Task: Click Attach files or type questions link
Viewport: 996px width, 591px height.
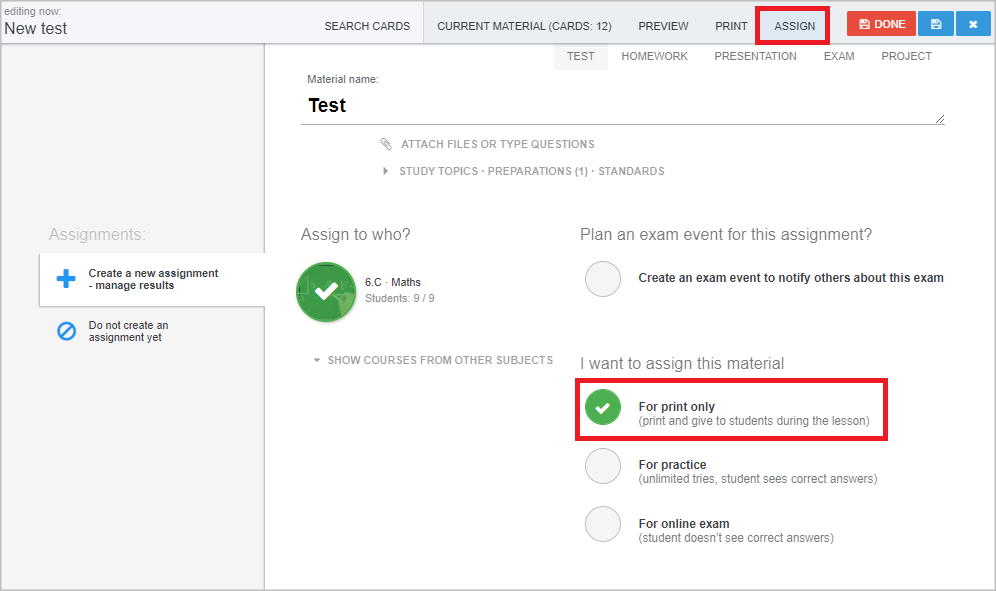Action: [x=498, y=144]
